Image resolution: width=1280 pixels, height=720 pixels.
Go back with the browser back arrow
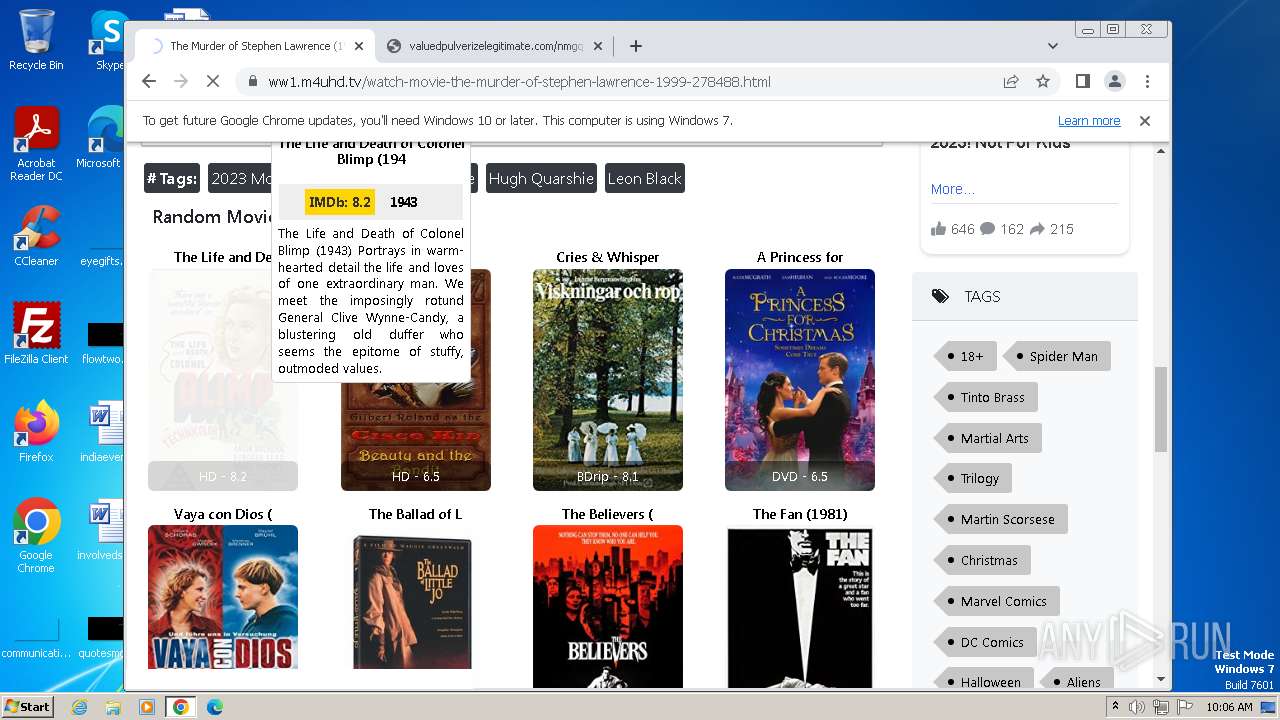point(149,82)
